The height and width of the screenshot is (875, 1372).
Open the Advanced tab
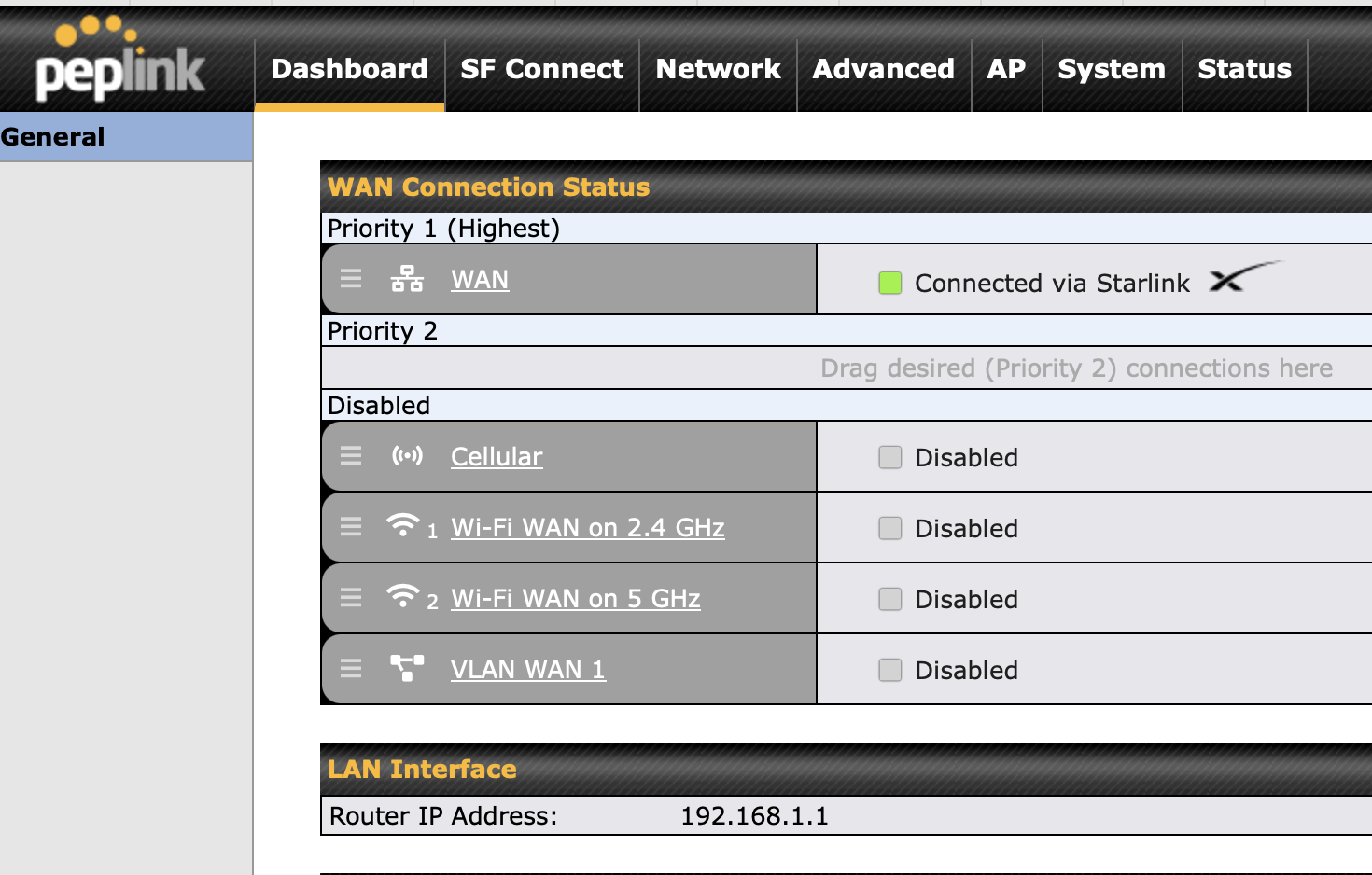click(x=883, y=69)
